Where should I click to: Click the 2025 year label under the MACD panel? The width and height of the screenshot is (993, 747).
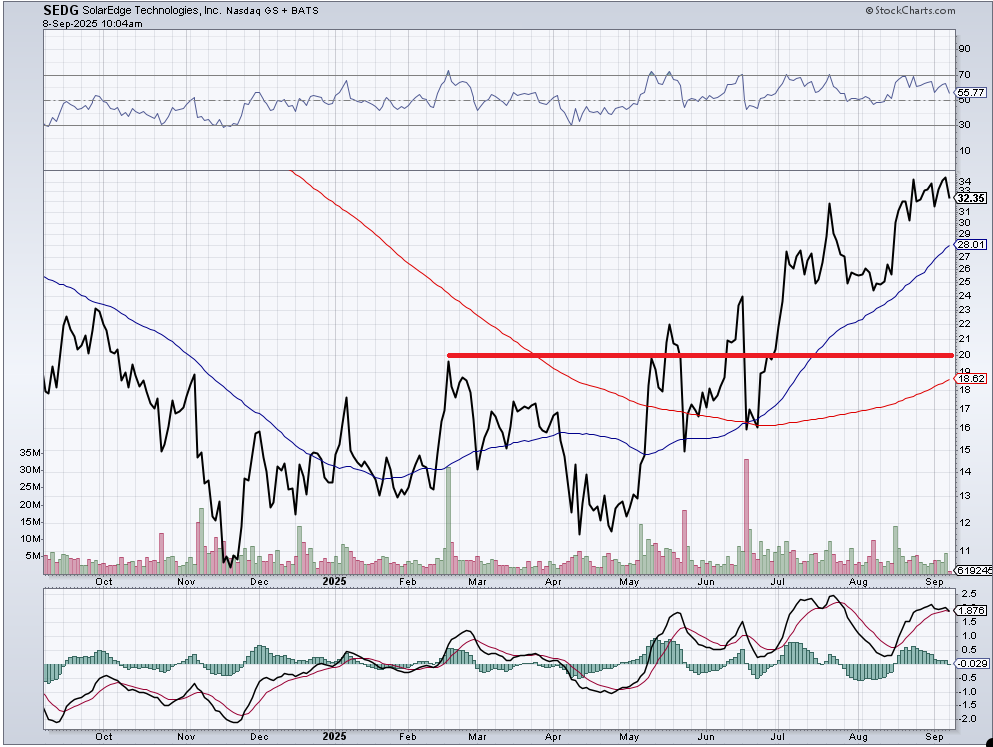point(334,736)
